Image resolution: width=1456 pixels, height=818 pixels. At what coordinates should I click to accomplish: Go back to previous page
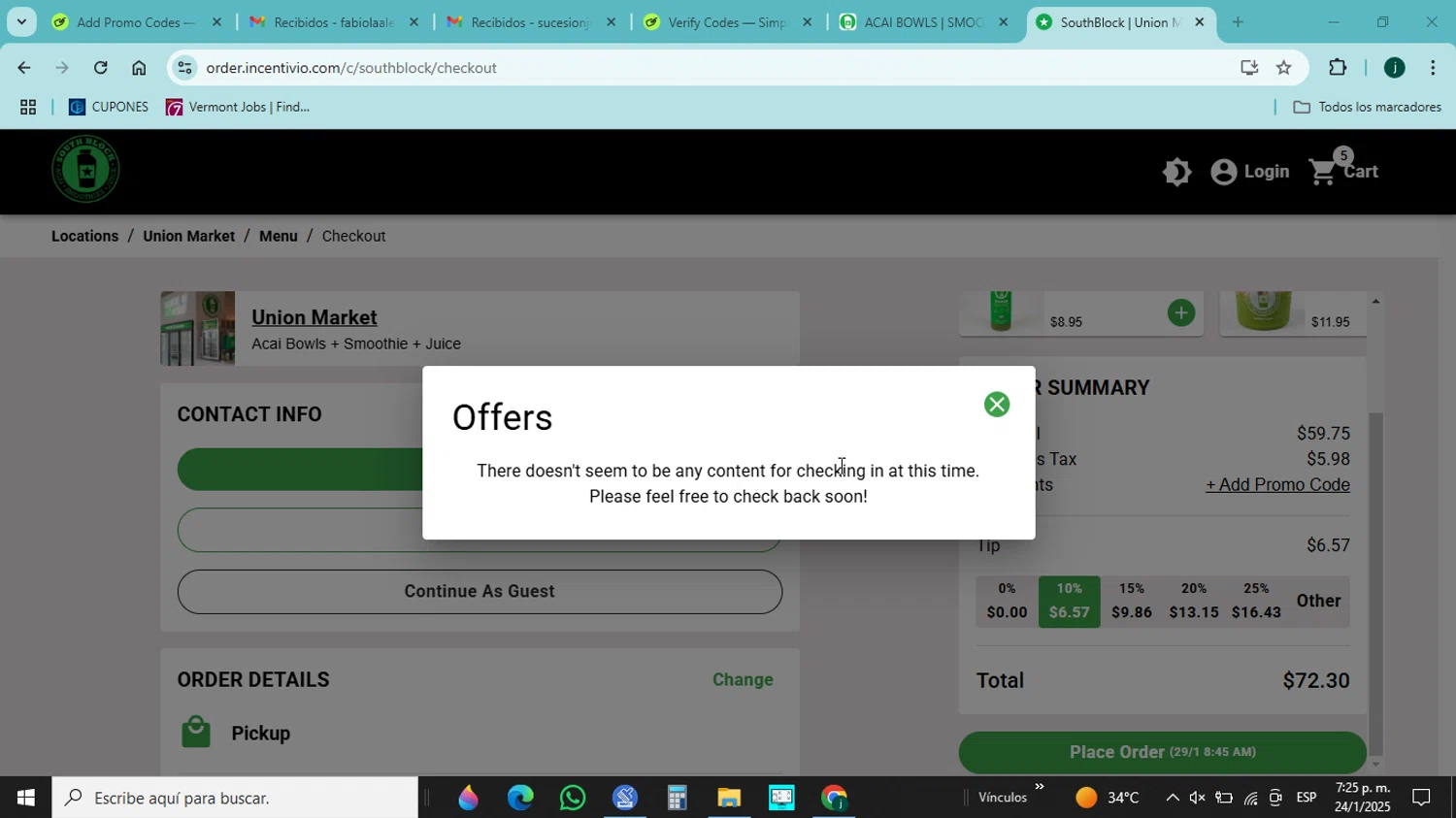coord(23,68)
